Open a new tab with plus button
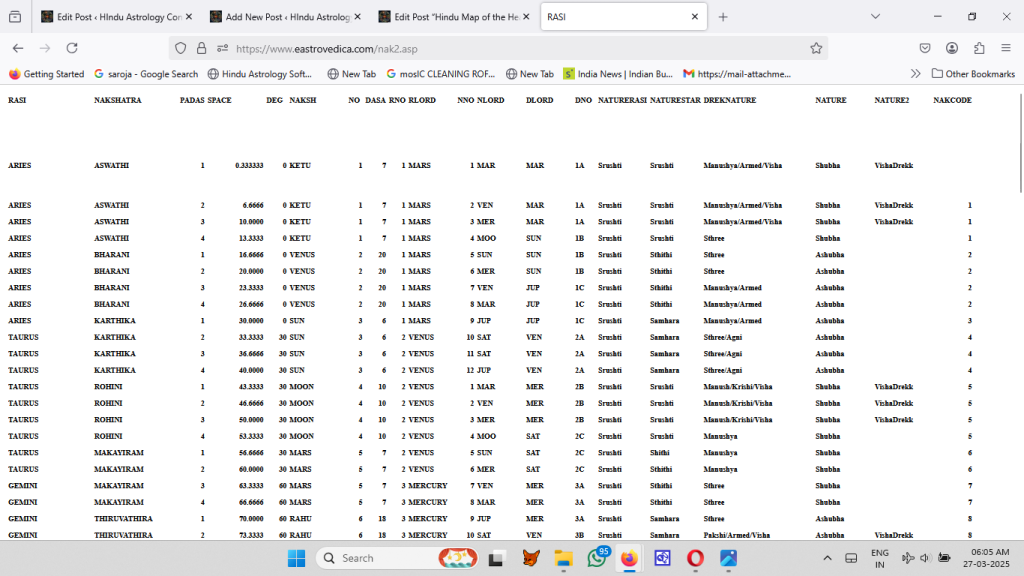 click(x=723, y=17)
